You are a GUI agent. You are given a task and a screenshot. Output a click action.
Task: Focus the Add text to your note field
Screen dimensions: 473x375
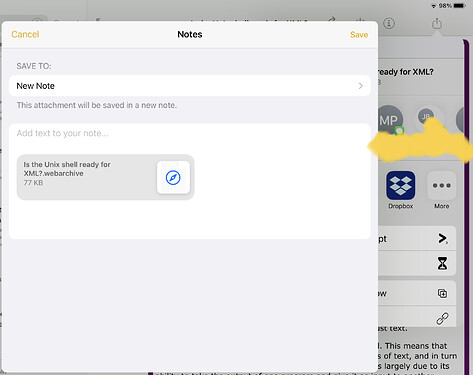point(190,133)
